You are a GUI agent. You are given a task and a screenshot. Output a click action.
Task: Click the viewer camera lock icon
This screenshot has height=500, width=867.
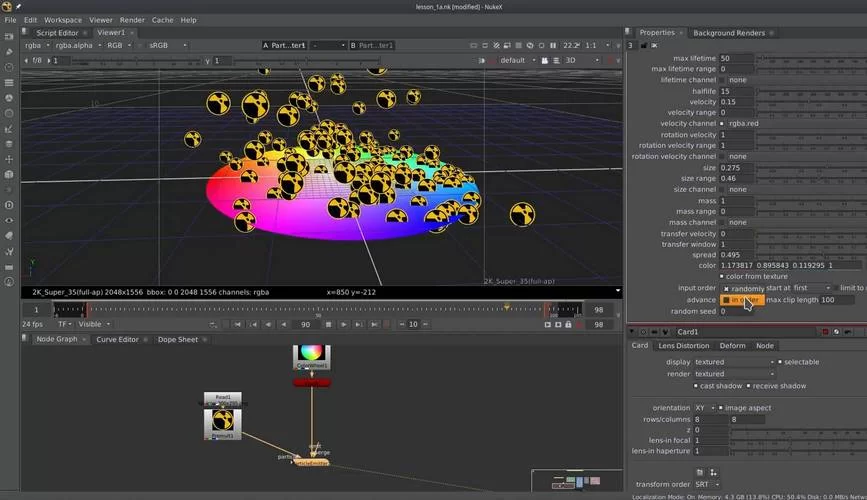point(545,60)
